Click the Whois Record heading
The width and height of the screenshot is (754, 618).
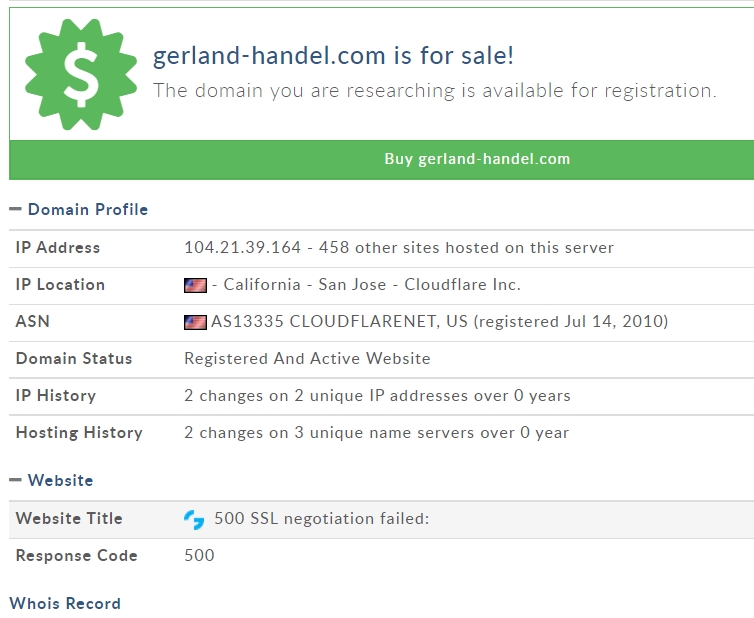pos(65,604)
